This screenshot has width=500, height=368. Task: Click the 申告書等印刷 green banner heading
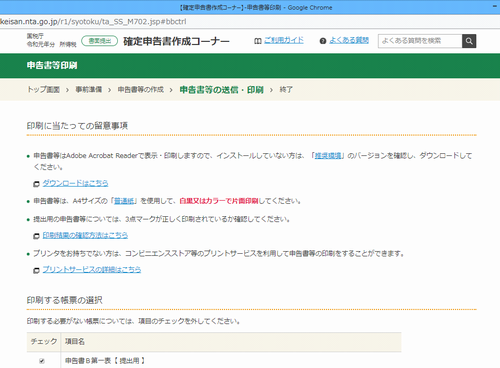52,65
